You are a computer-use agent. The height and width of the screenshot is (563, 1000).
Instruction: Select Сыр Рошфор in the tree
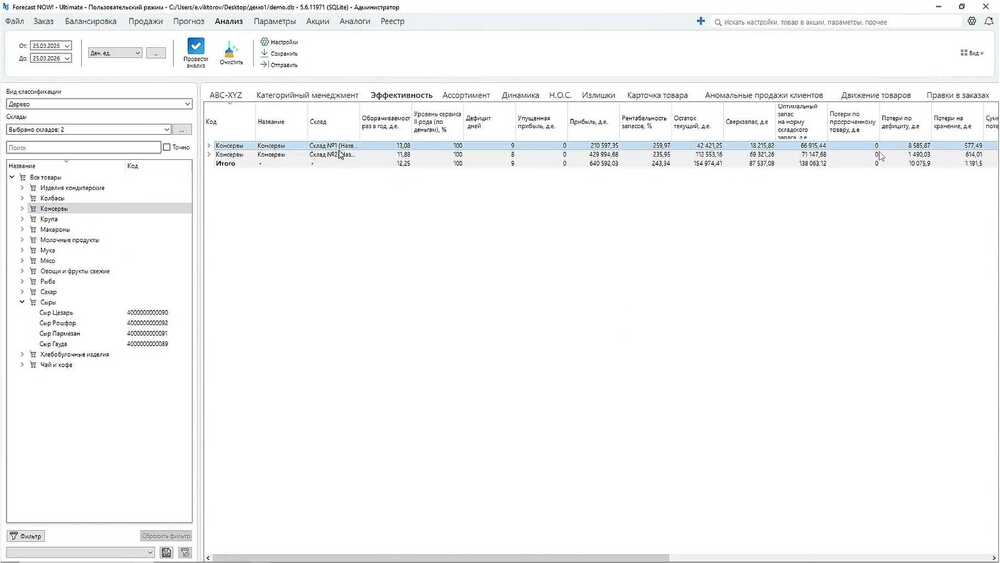tap(57, 323)
